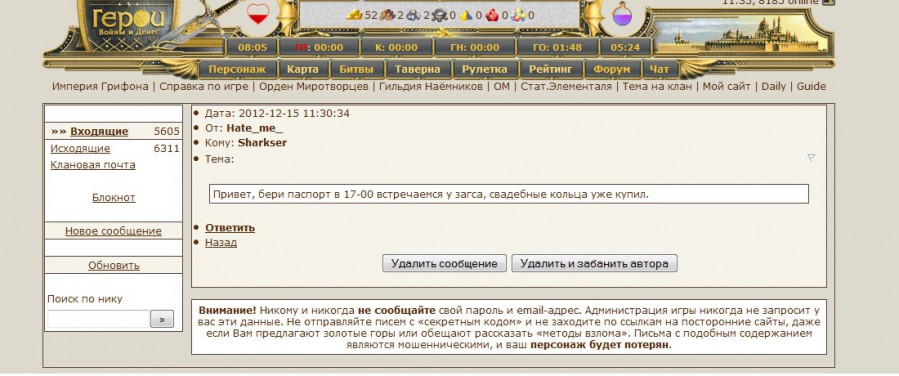Viewport: 899px width, 376px height.
Task: Click the ГН: 00:00 timer
Action: 474,48
